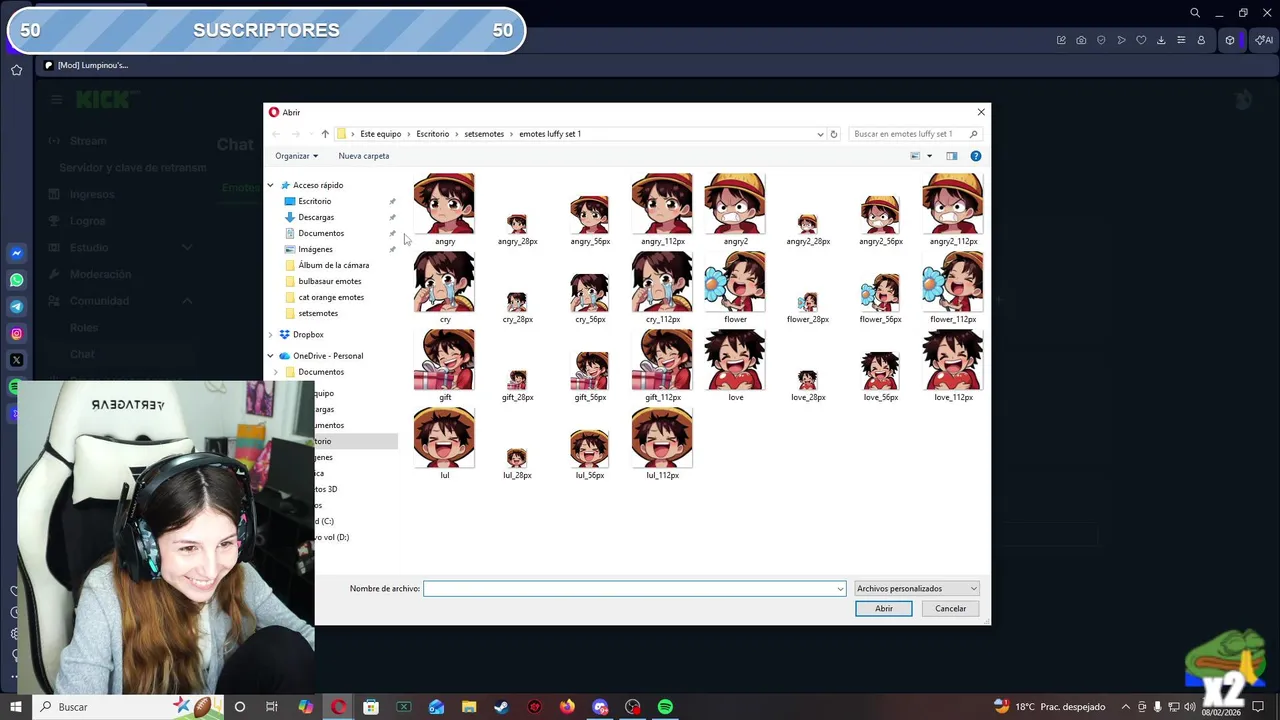Open the view options dropdown arrow
The height and width of the screenshot is (720, 1280).
click(x=929, y=156)
